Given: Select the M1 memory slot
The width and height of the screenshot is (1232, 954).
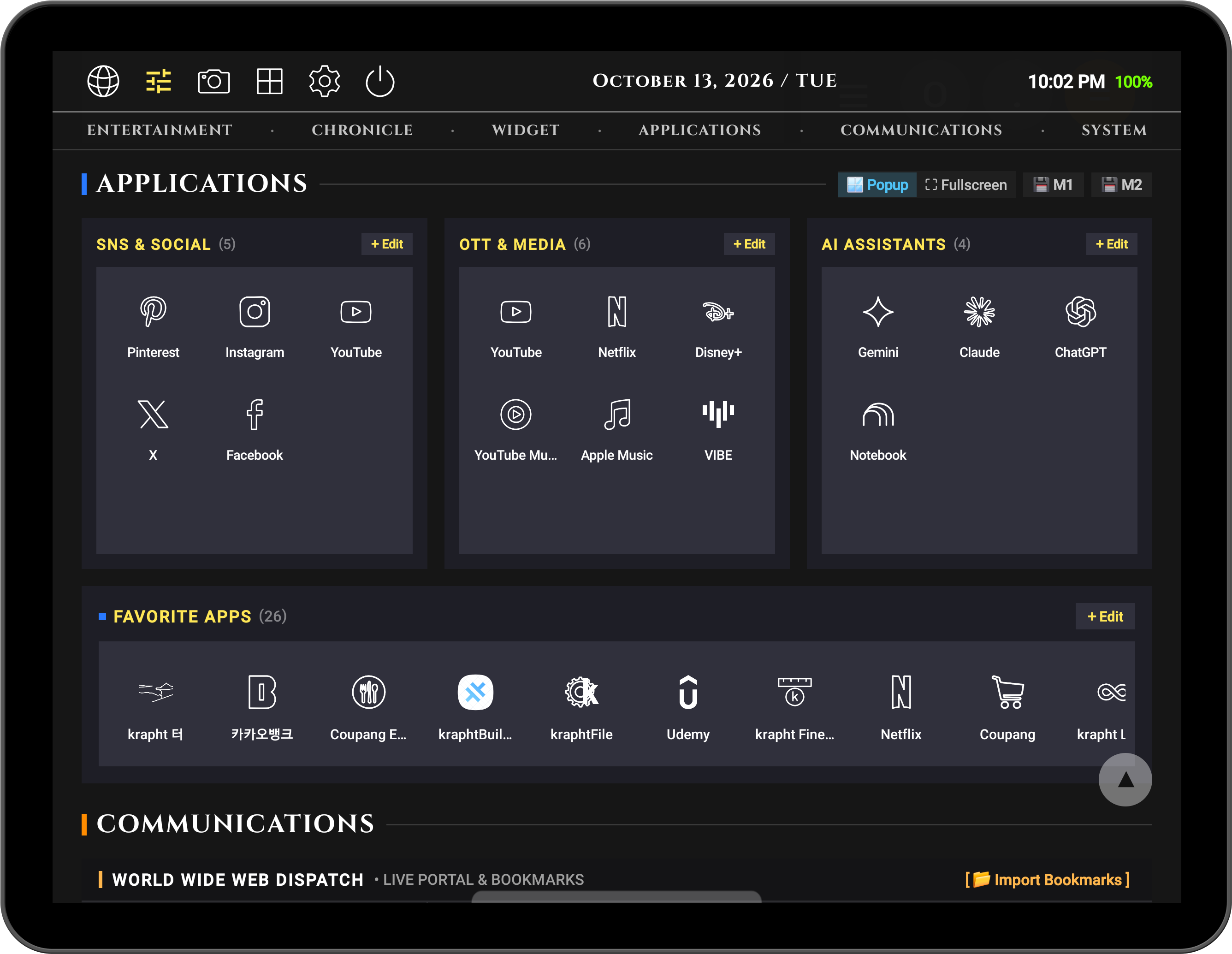Looking at the screenshot, I should click(x=1053, y=184).
